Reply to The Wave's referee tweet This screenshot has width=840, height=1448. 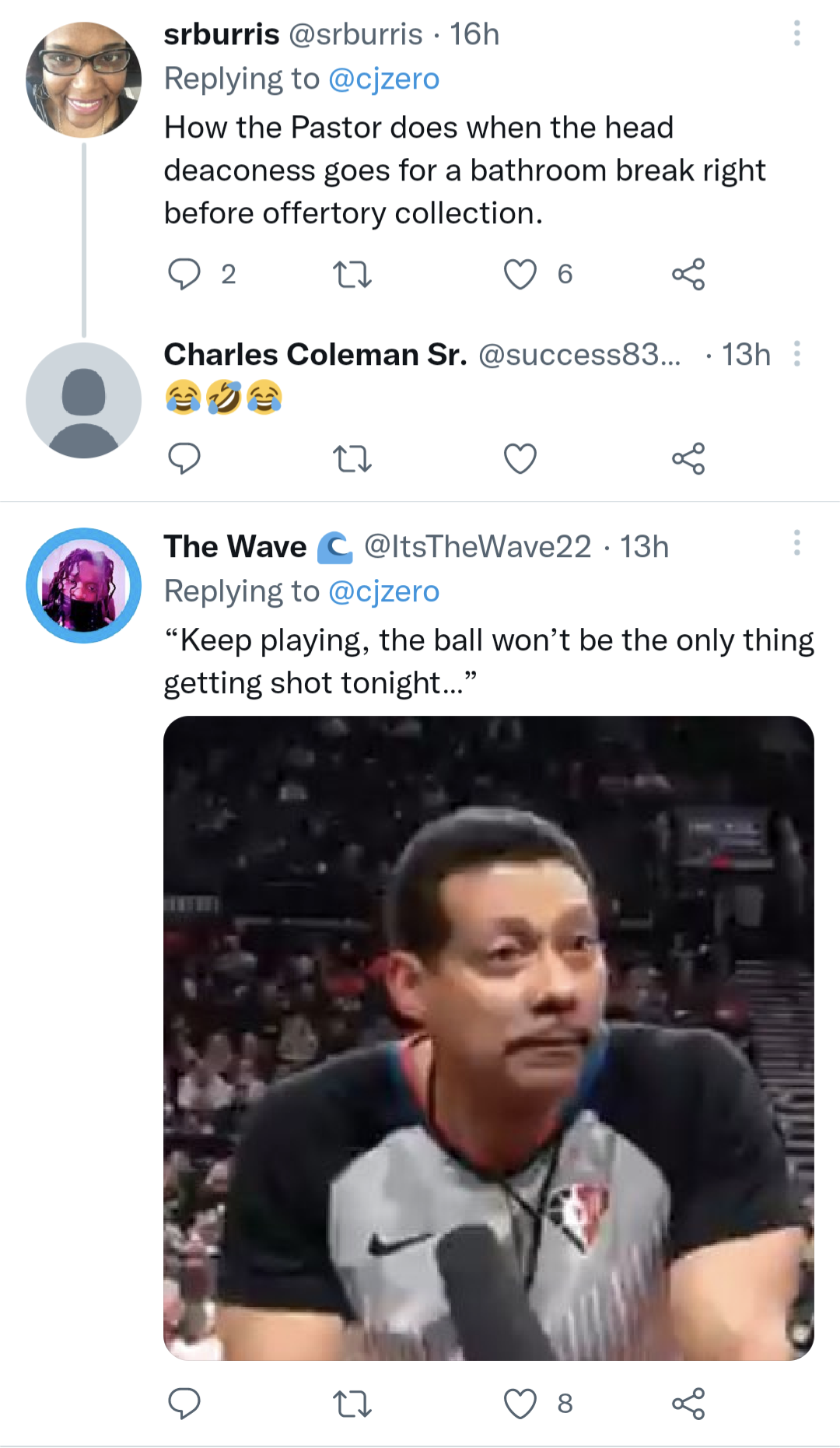[184, 1403]
